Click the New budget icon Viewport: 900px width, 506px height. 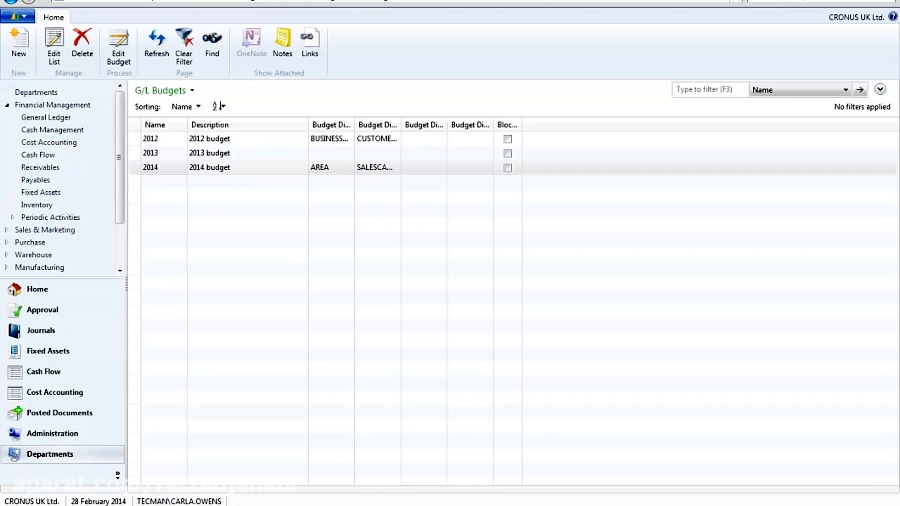[x=18, y=43]
